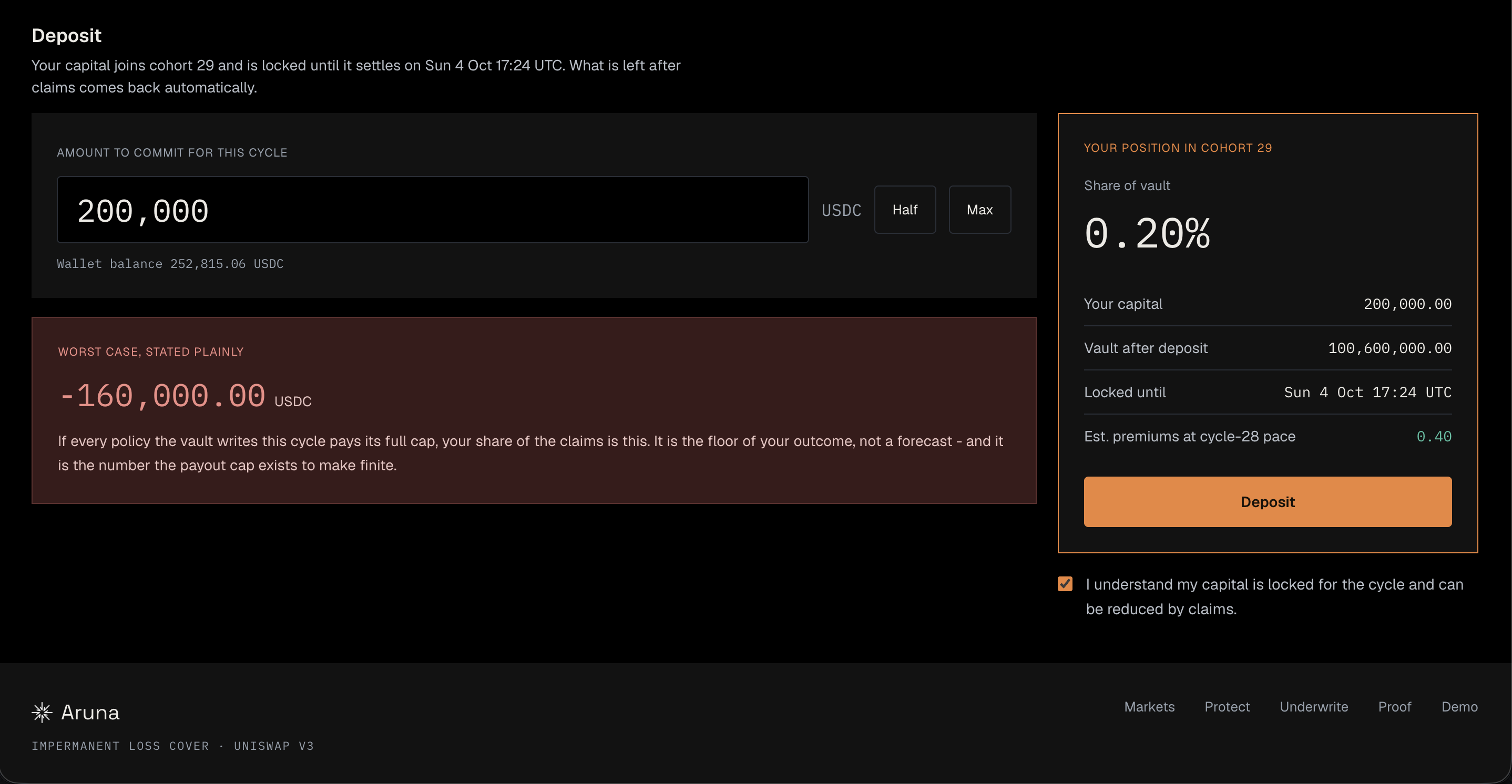Click the "WORST CASE, STATED PLAINLY" label
The image size is (1512, 784).
click(151, 352)
